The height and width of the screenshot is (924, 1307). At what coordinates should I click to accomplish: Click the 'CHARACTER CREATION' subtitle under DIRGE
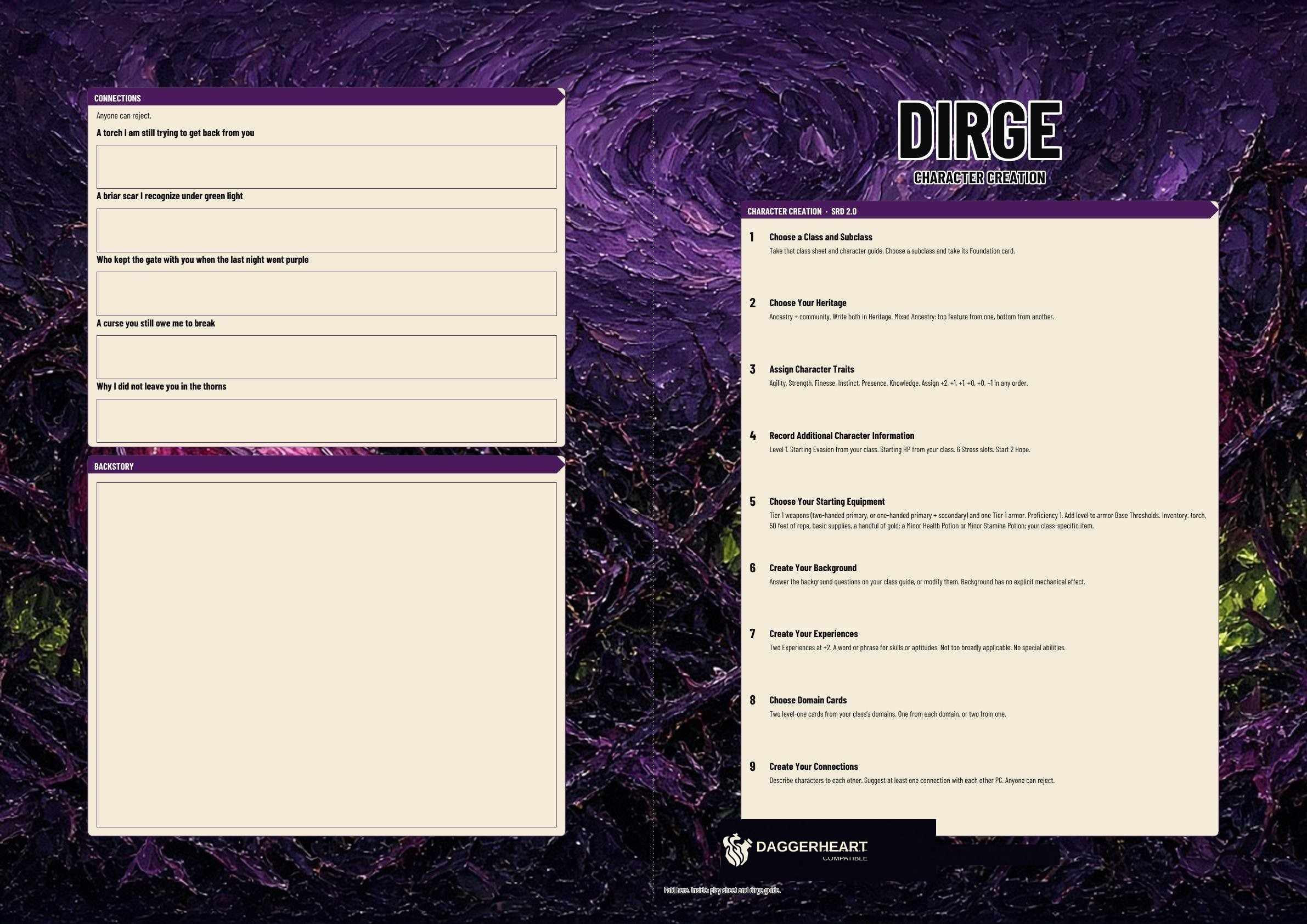979,178
